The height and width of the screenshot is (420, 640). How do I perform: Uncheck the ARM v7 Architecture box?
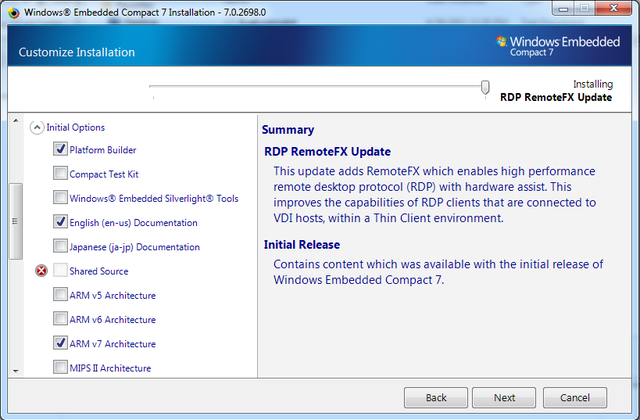60,343
